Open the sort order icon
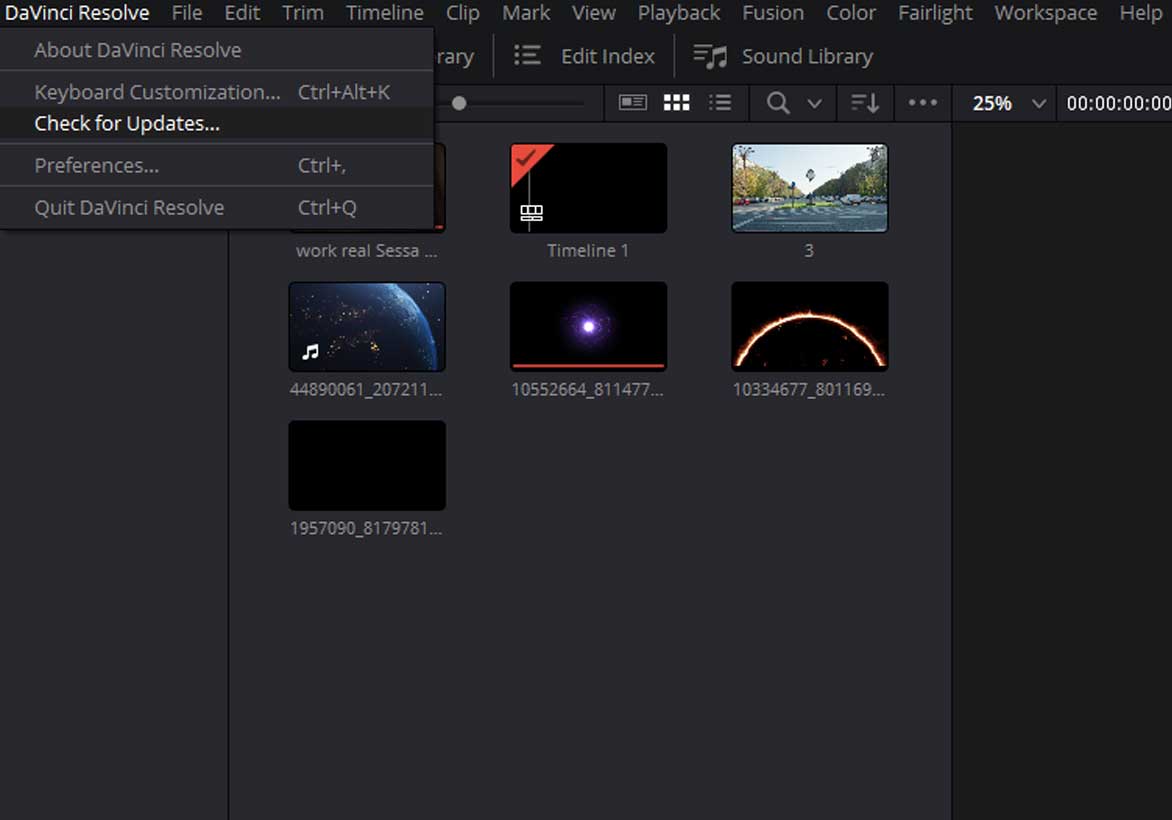Image resolution: width=1172 pixels, height=820 pixels. (865, 102)
